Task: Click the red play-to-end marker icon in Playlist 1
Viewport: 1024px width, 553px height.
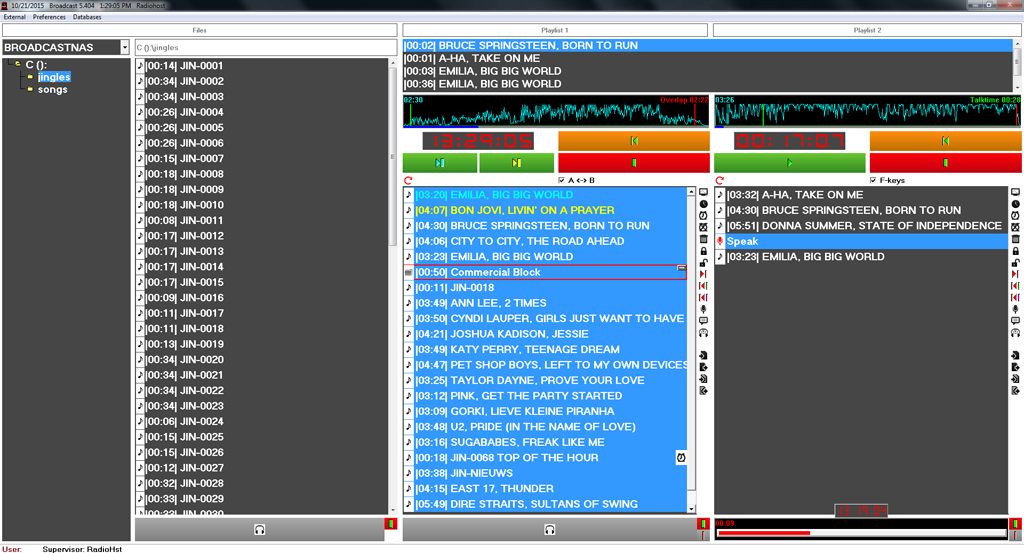Action: (703, 274)
